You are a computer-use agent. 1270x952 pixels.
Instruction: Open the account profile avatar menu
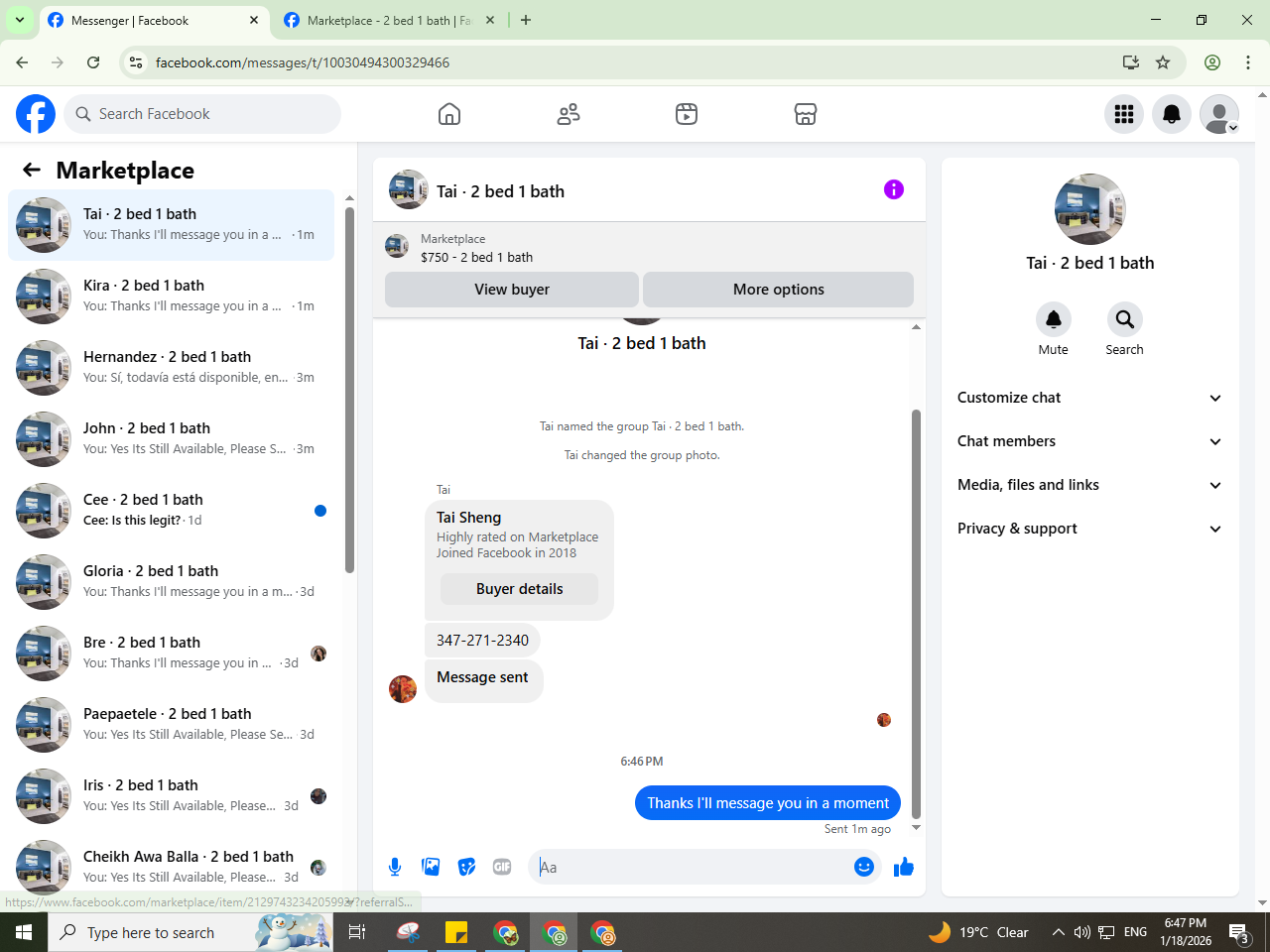pyautogui.click(x=1219, y=114)
